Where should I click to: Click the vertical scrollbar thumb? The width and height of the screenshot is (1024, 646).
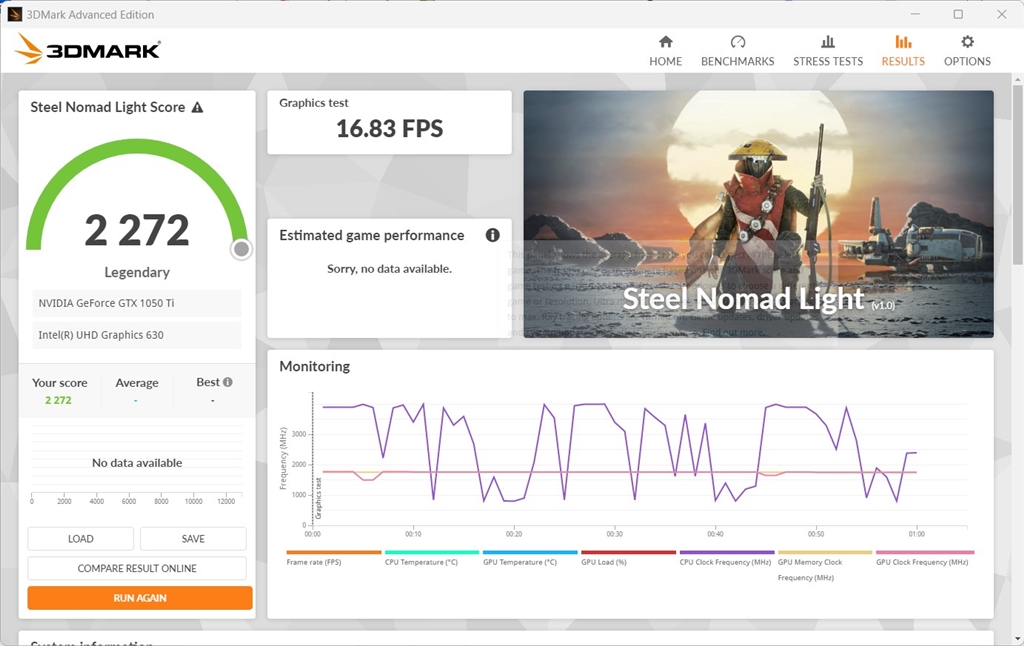pos(1017,174)
